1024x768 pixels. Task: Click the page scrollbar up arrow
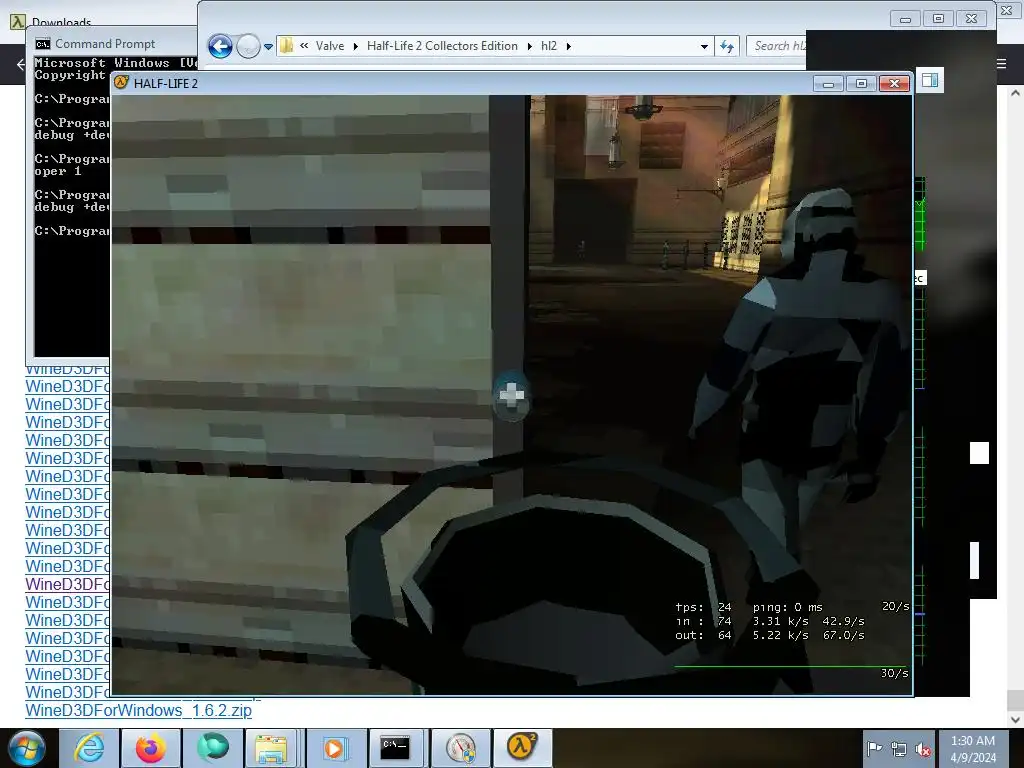[x=1015, y=93]
